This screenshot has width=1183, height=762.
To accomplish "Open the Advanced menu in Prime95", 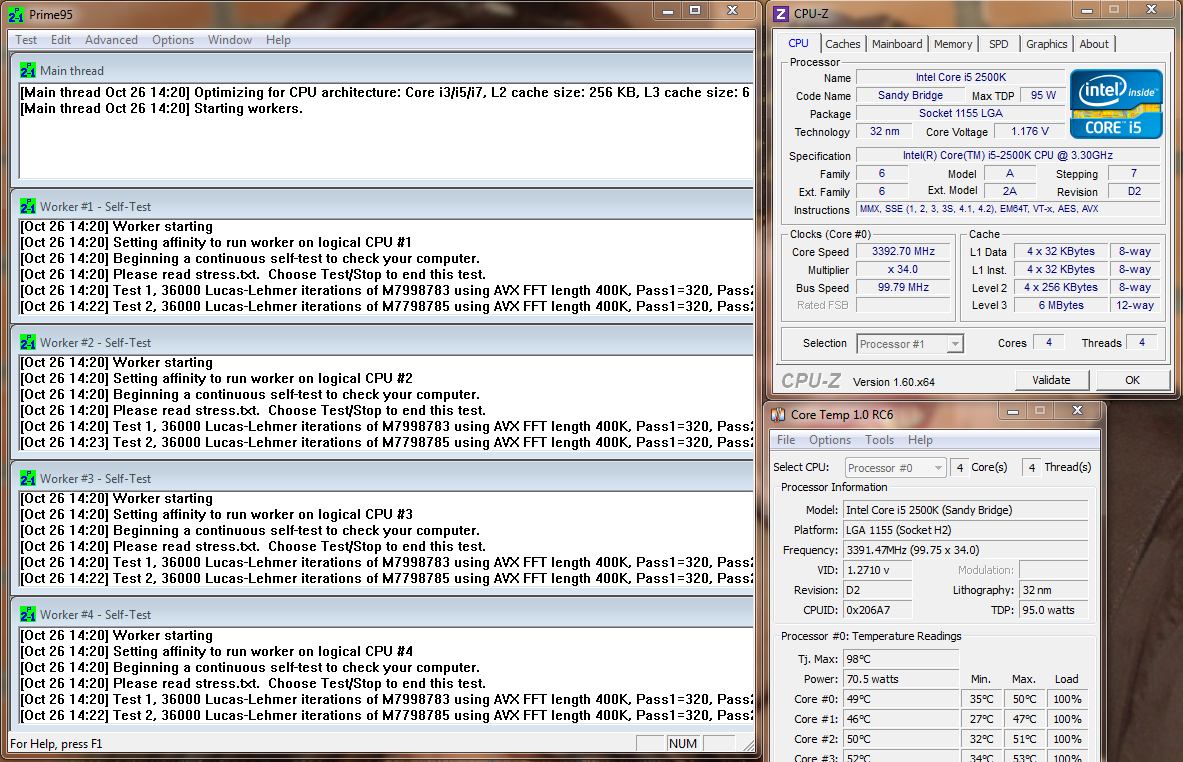I will [x=111, y=40].
